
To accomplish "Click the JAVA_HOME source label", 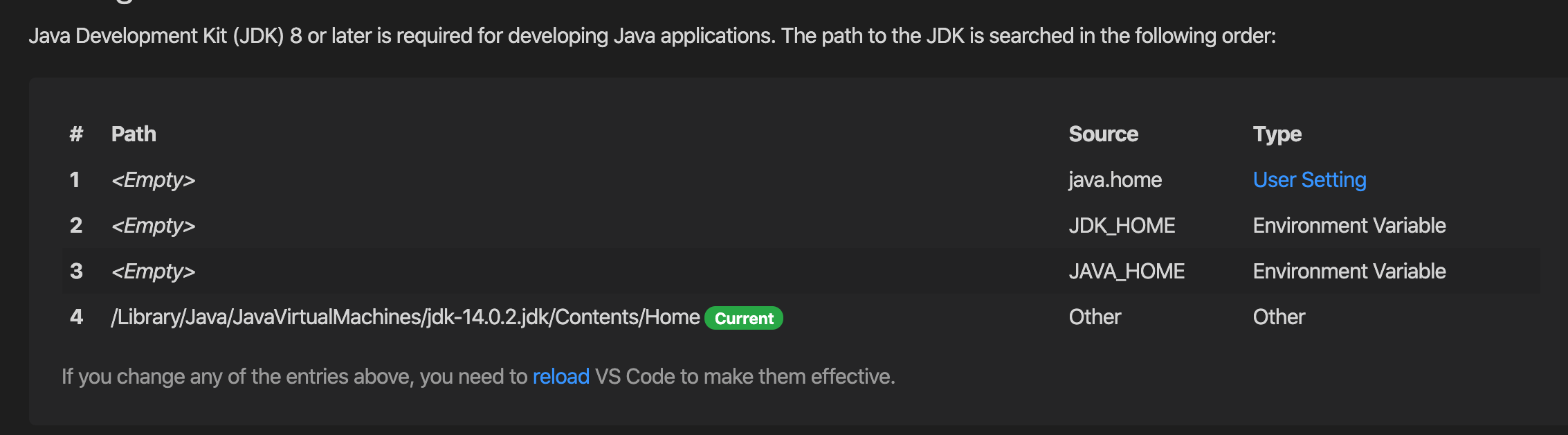I will (x=1127, y=271).
